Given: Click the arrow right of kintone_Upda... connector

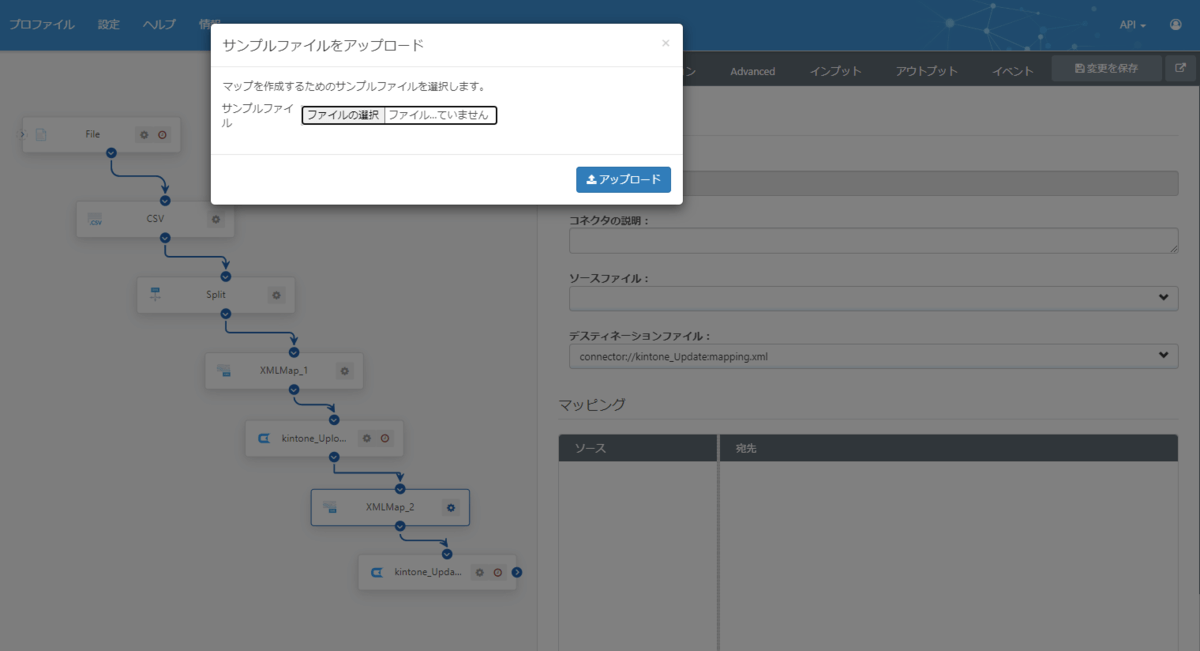Looking at the screenshot, I should click(x=517, y=572).
